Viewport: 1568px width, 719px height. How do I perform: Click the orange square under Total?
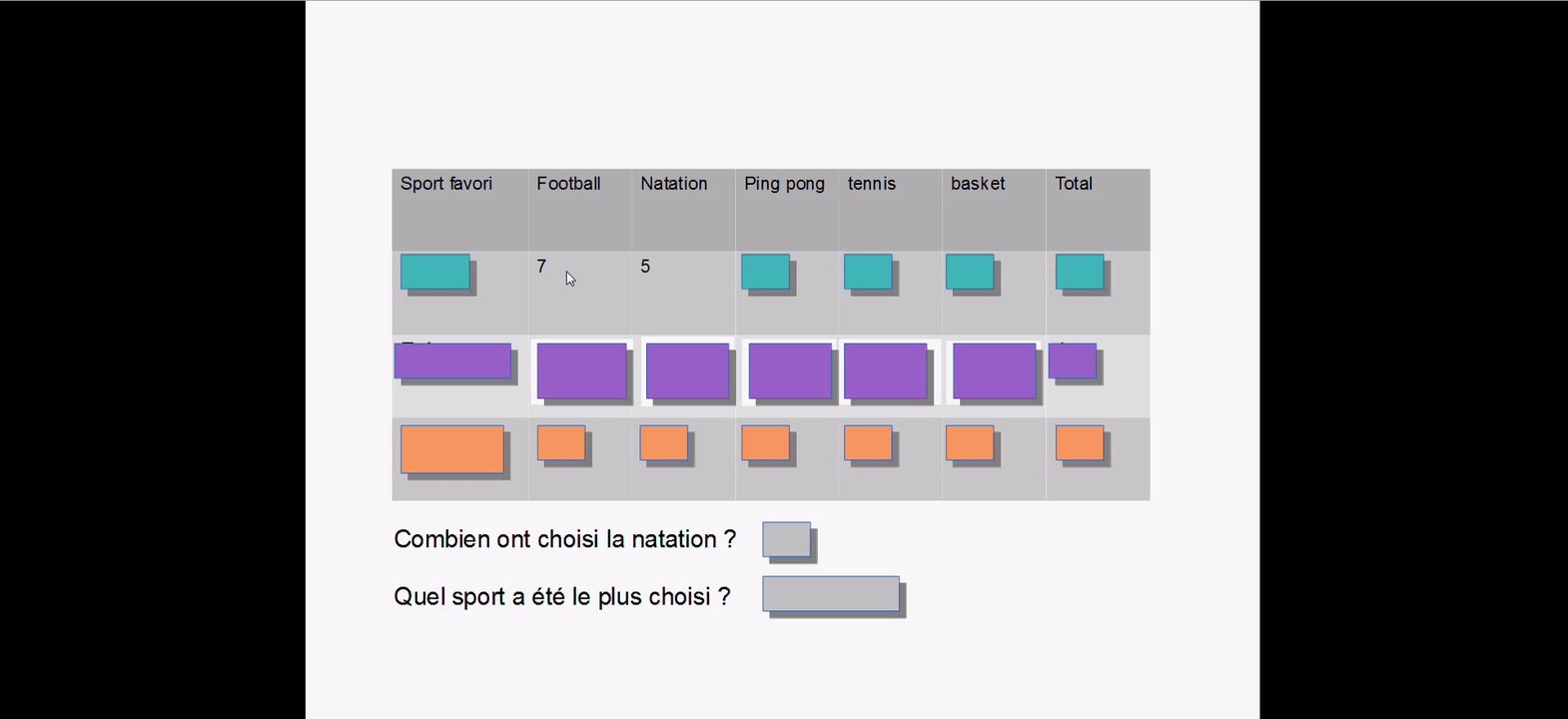tap(1080, 443)
